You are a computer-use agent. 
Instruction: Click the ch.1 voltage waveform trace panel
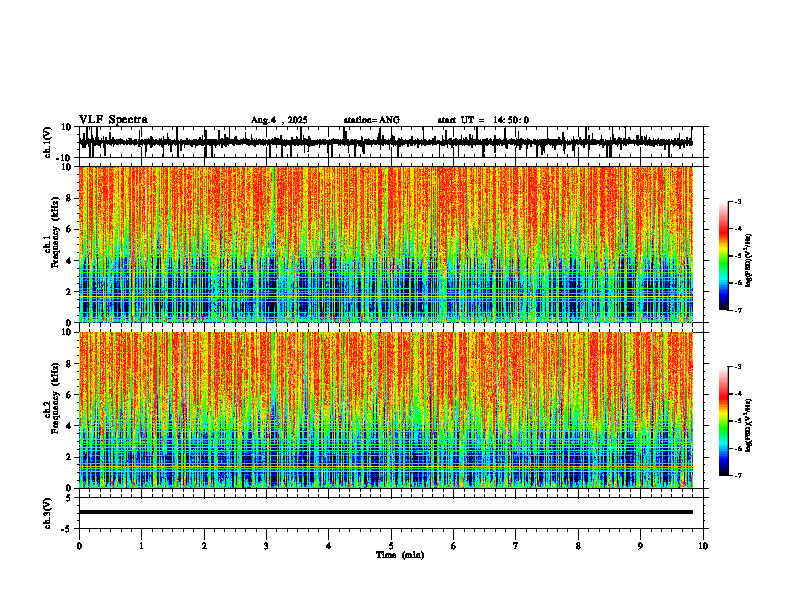393,142
